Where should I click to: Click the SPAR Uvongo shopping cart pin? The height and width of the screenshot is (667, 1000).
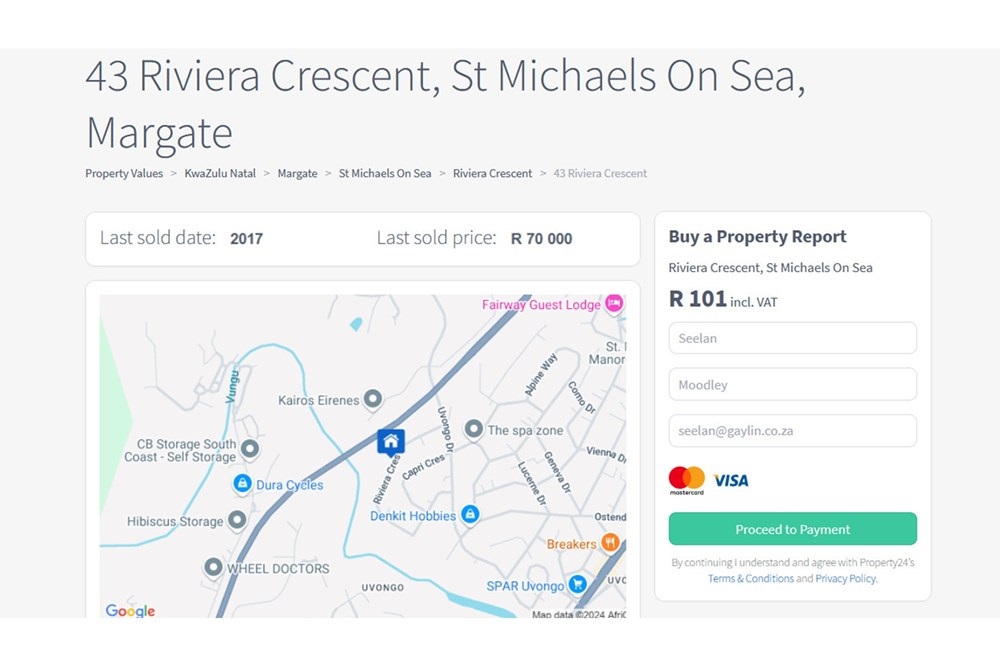pos(577,584)
